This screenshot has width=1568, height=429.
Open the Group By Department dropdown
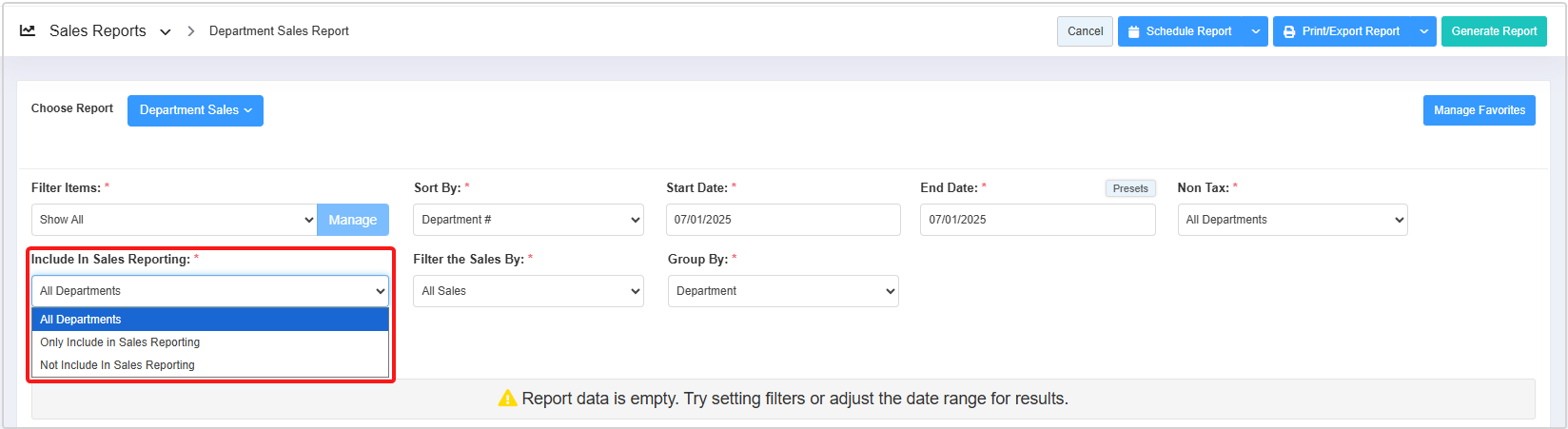pyautogui.click(x=783, y=291)
